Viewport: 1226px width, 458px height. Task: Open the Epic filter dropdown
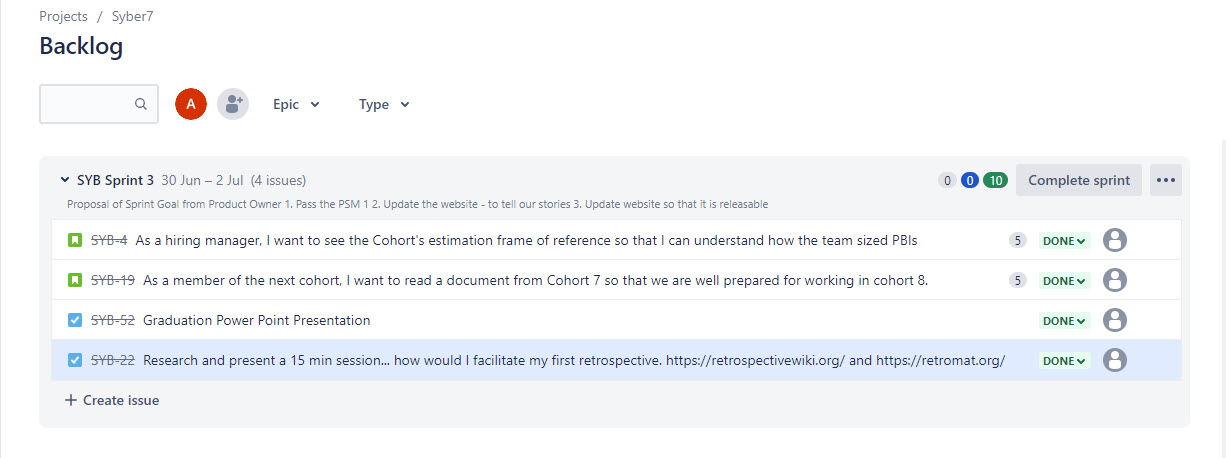(296, 104)
